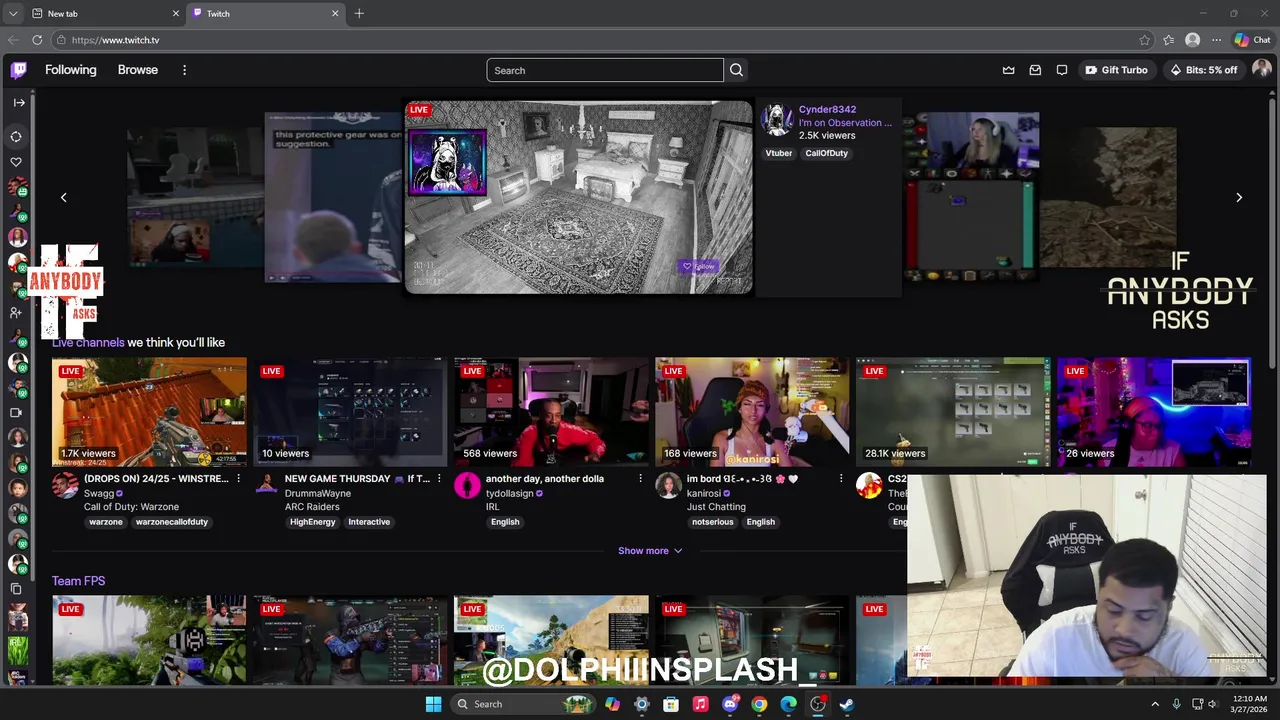Open options for Swagg stream card
The width and height of the screenshot is (1280, 720).
click(238, 479)
